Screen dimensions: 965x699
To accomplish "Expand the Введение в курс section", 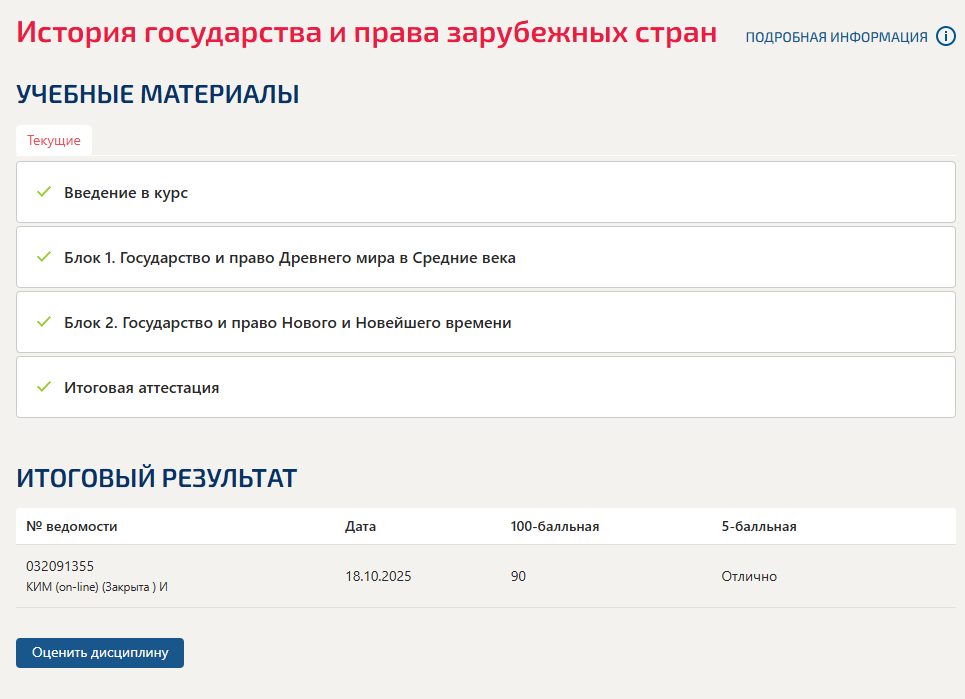I will pyautogui.click(x=126, y=193).
